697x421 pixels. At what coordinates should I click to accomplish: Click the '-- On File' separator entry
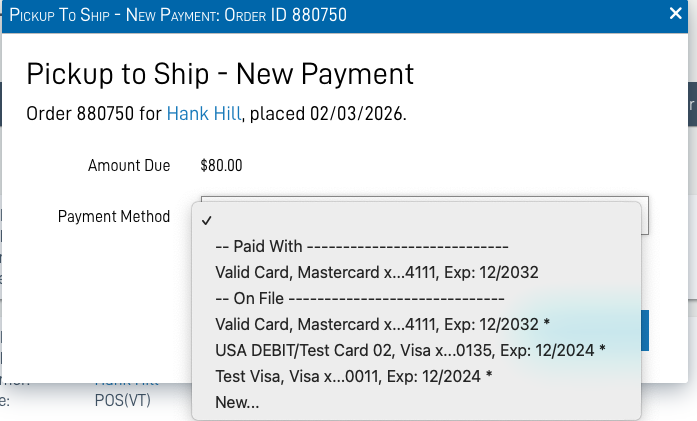(360, 298)
